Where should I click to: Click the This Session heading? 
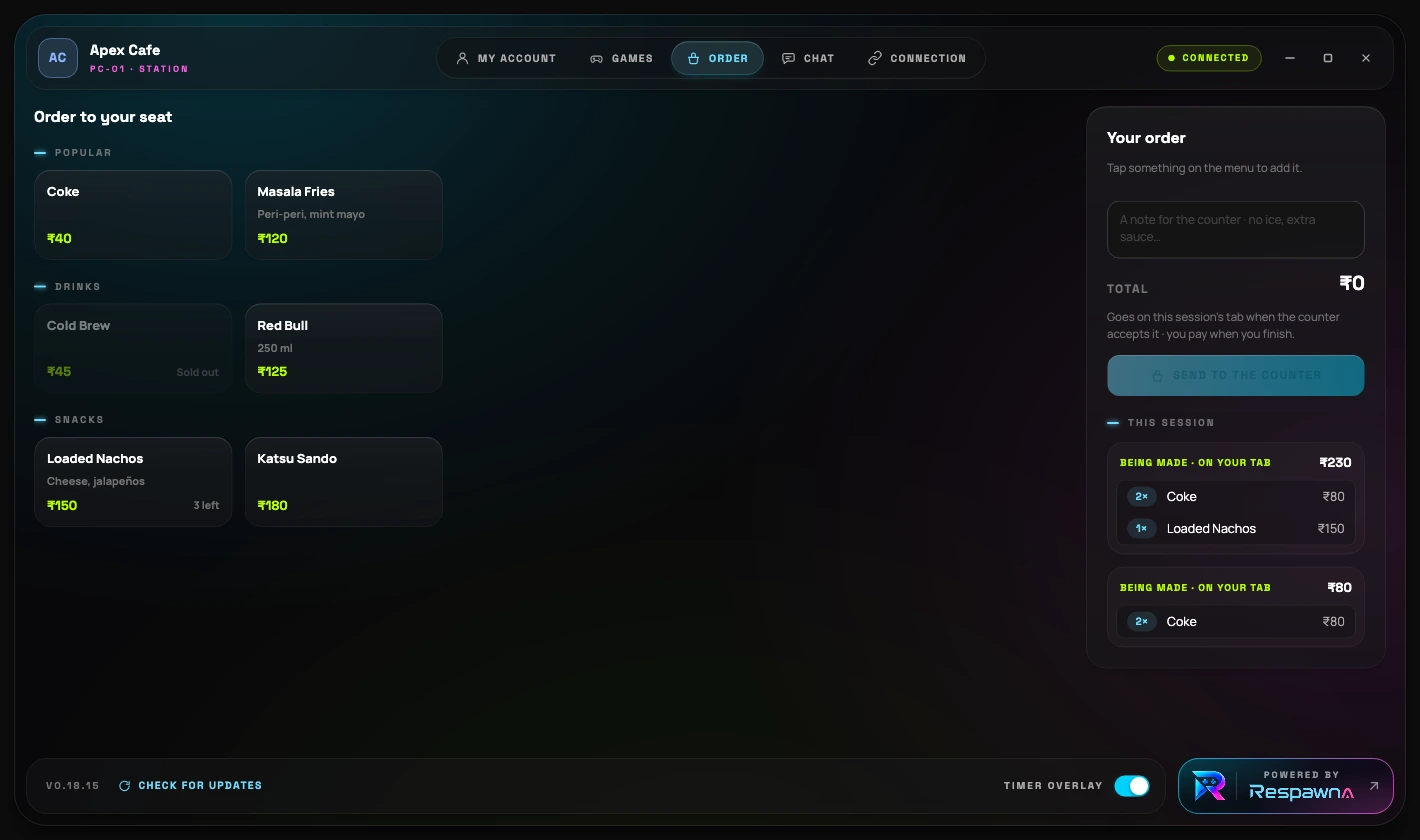point(1171,423)
